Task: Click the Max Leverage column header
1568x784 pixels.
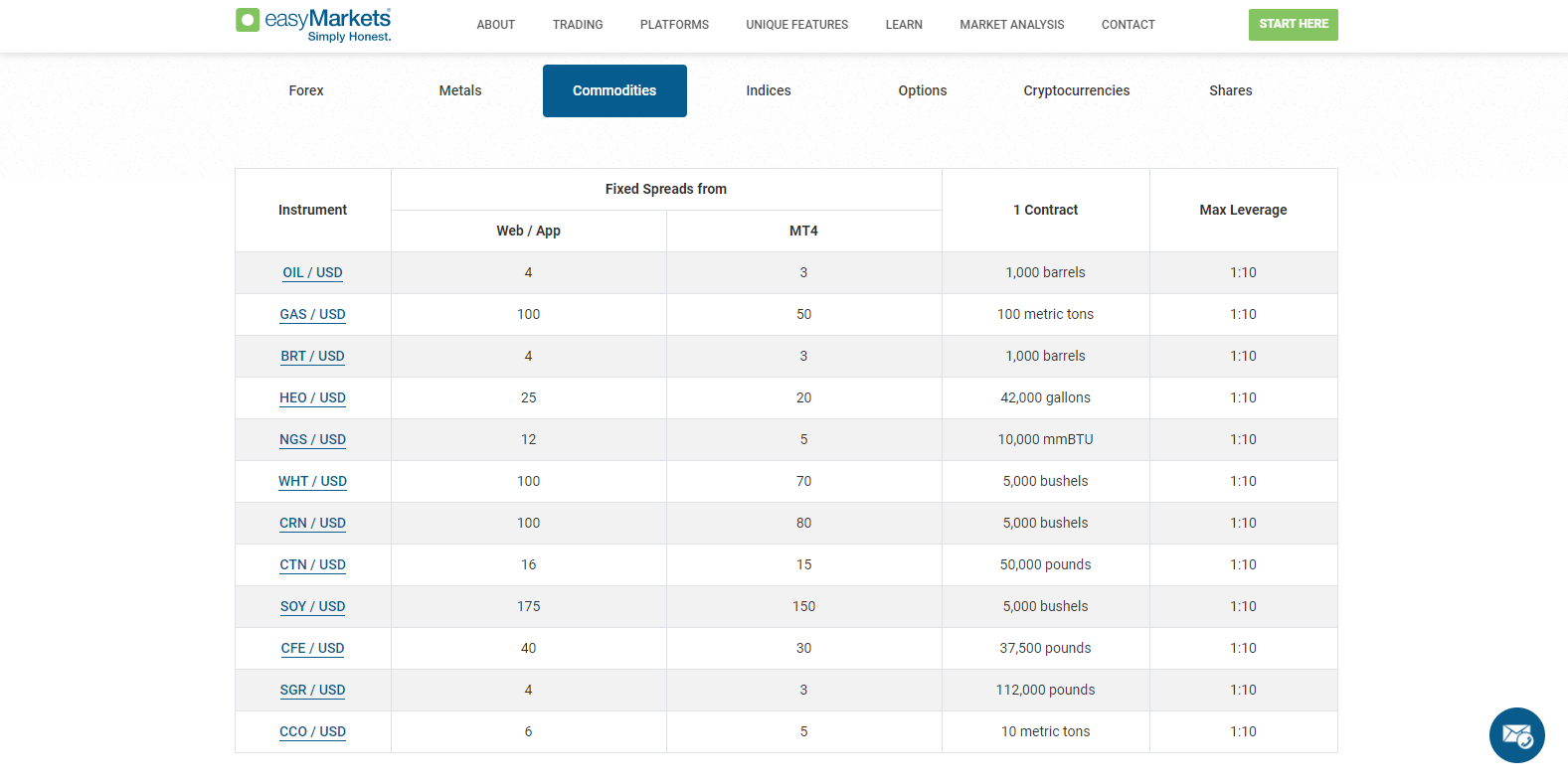Action: 1243,210
